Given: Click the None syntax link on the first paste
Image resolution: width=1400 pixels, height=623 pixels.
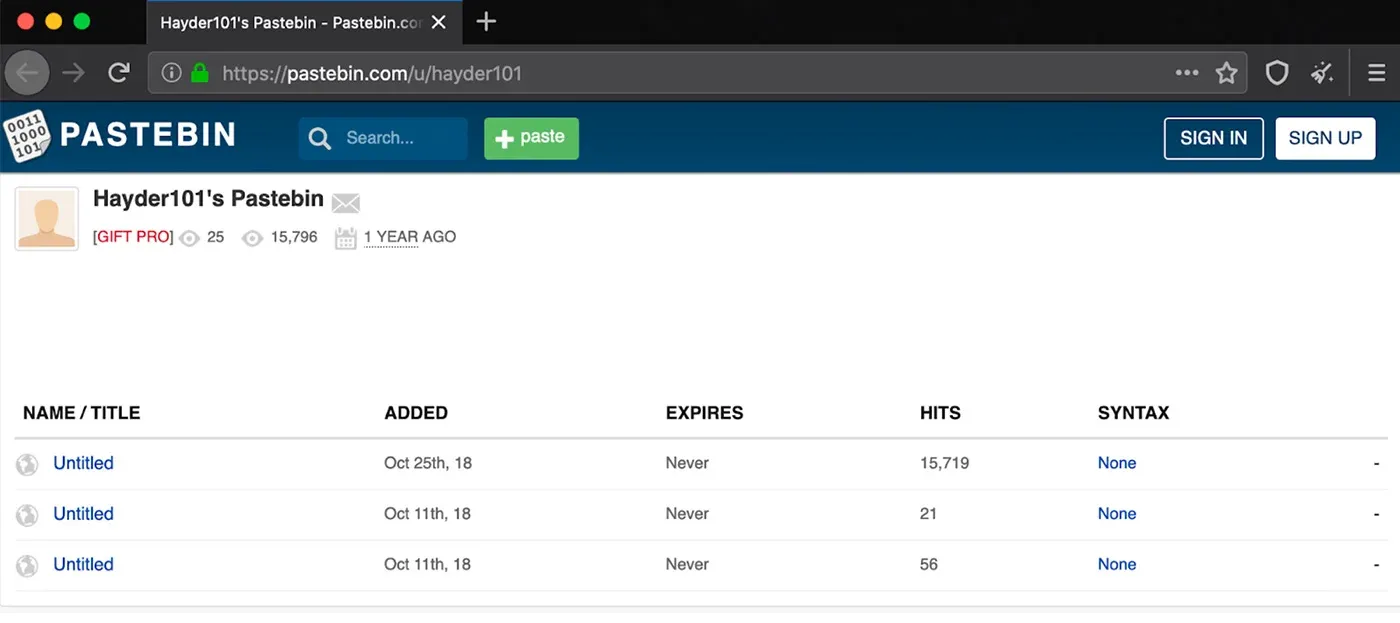Looking at the screenshot, I should click(x=1116, y=463).
